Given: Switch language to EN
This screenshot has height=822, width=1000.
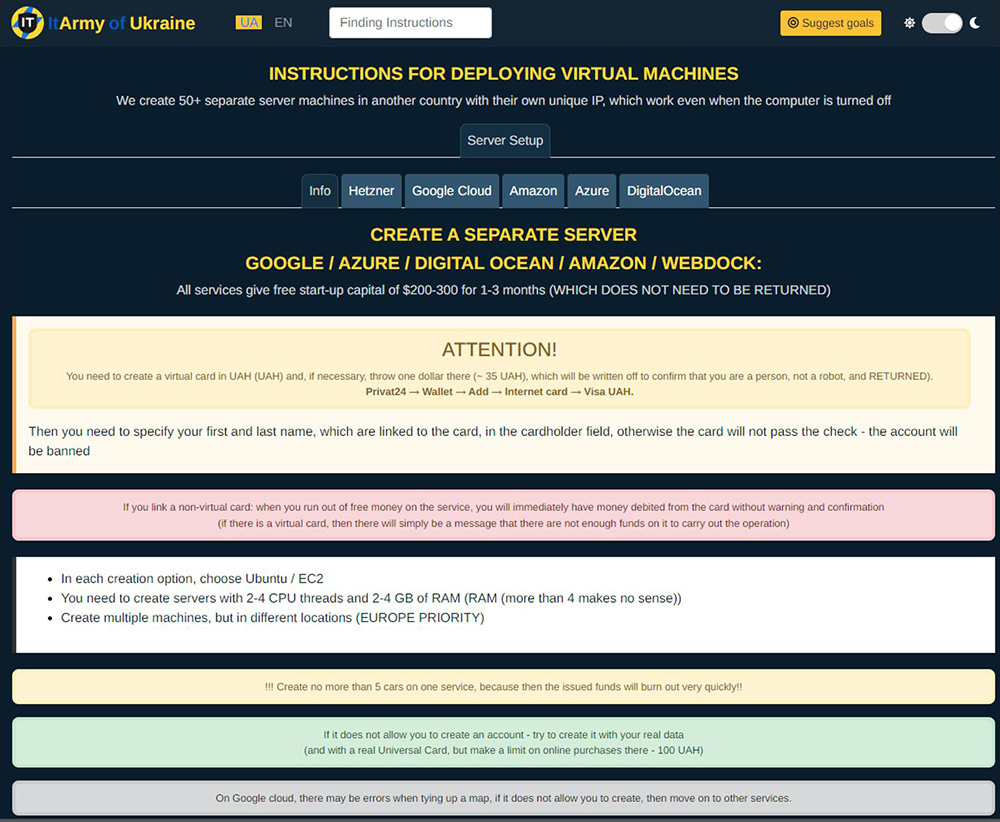Looking at the screenshot, I should point(283,23).
